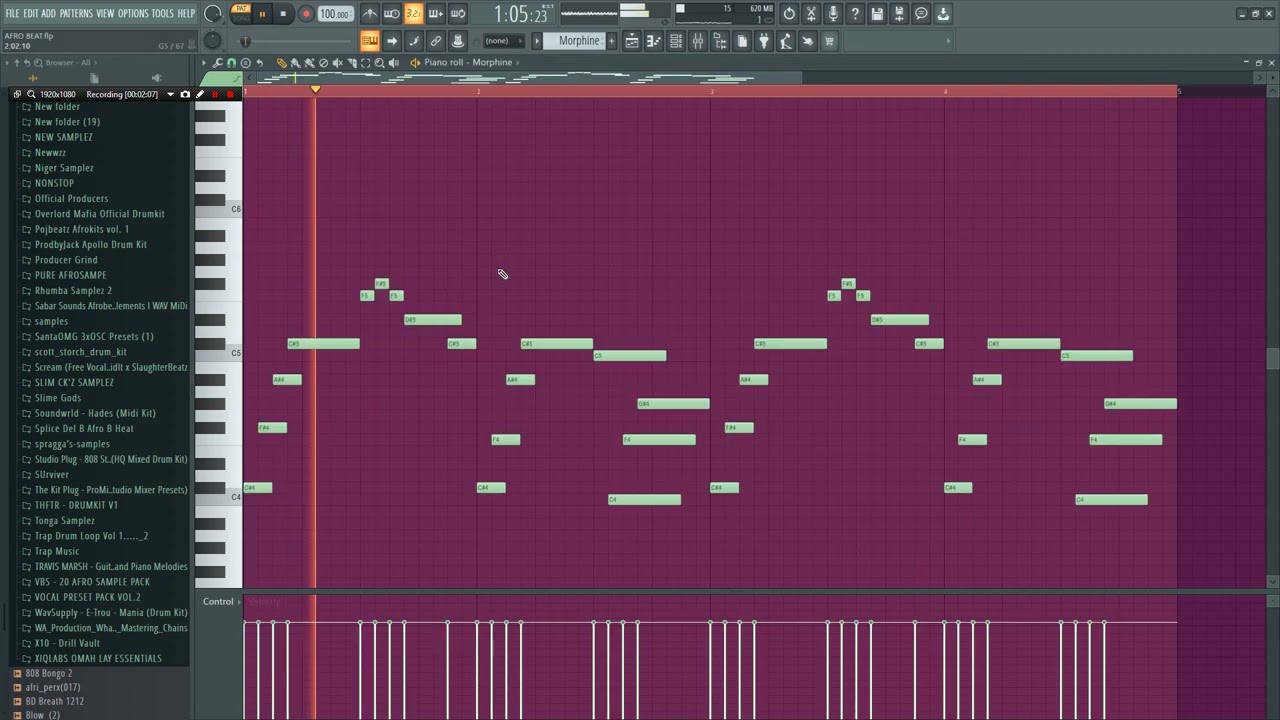The height and width of the screenshot is (720, 1280).
Task: Select the piano roll draw pencil tool
Action: coord(281,63)
